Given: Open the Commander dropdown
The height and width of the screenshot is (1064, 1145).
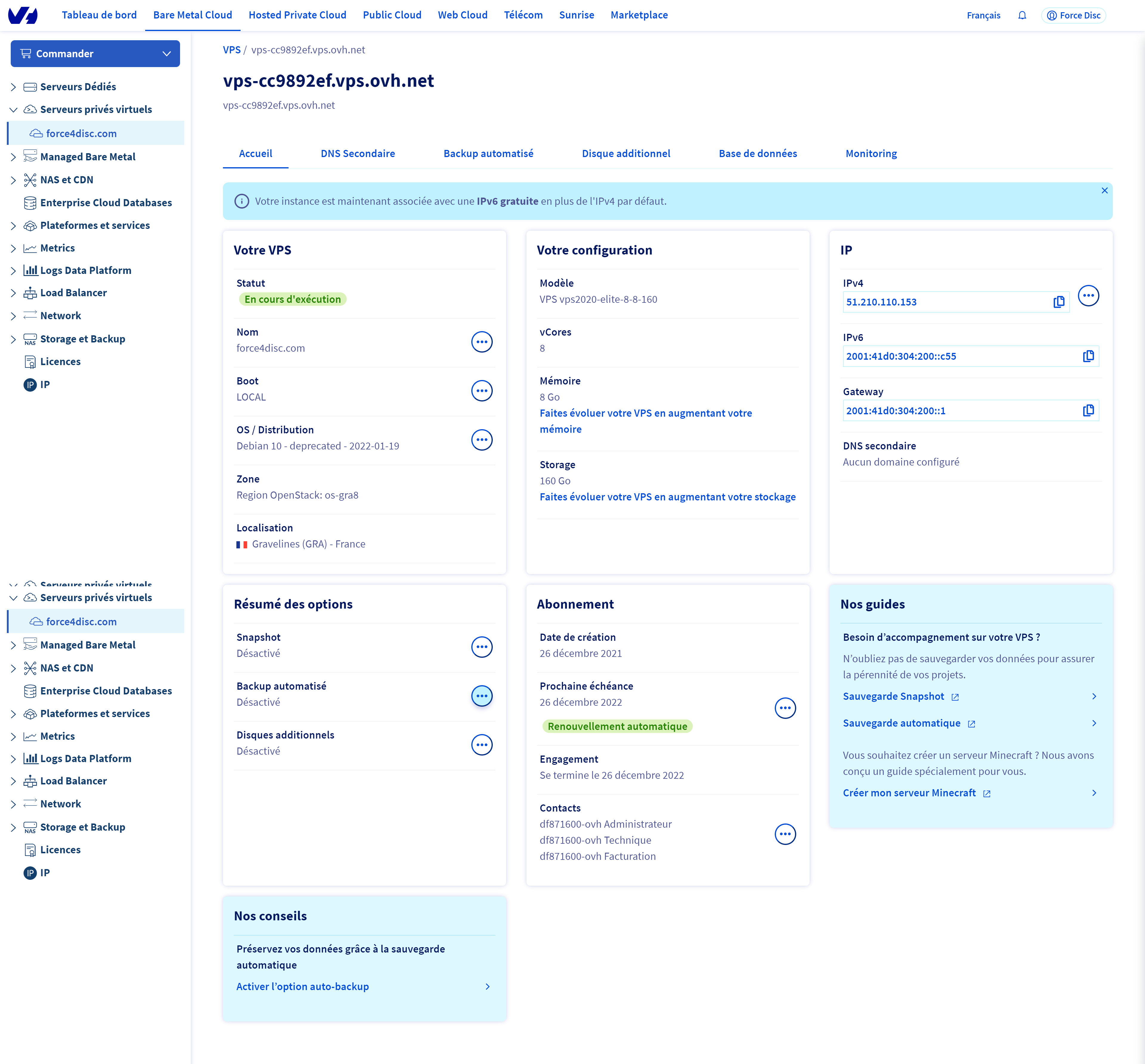Looking at the screenshot, I should [x=95, y=54].
